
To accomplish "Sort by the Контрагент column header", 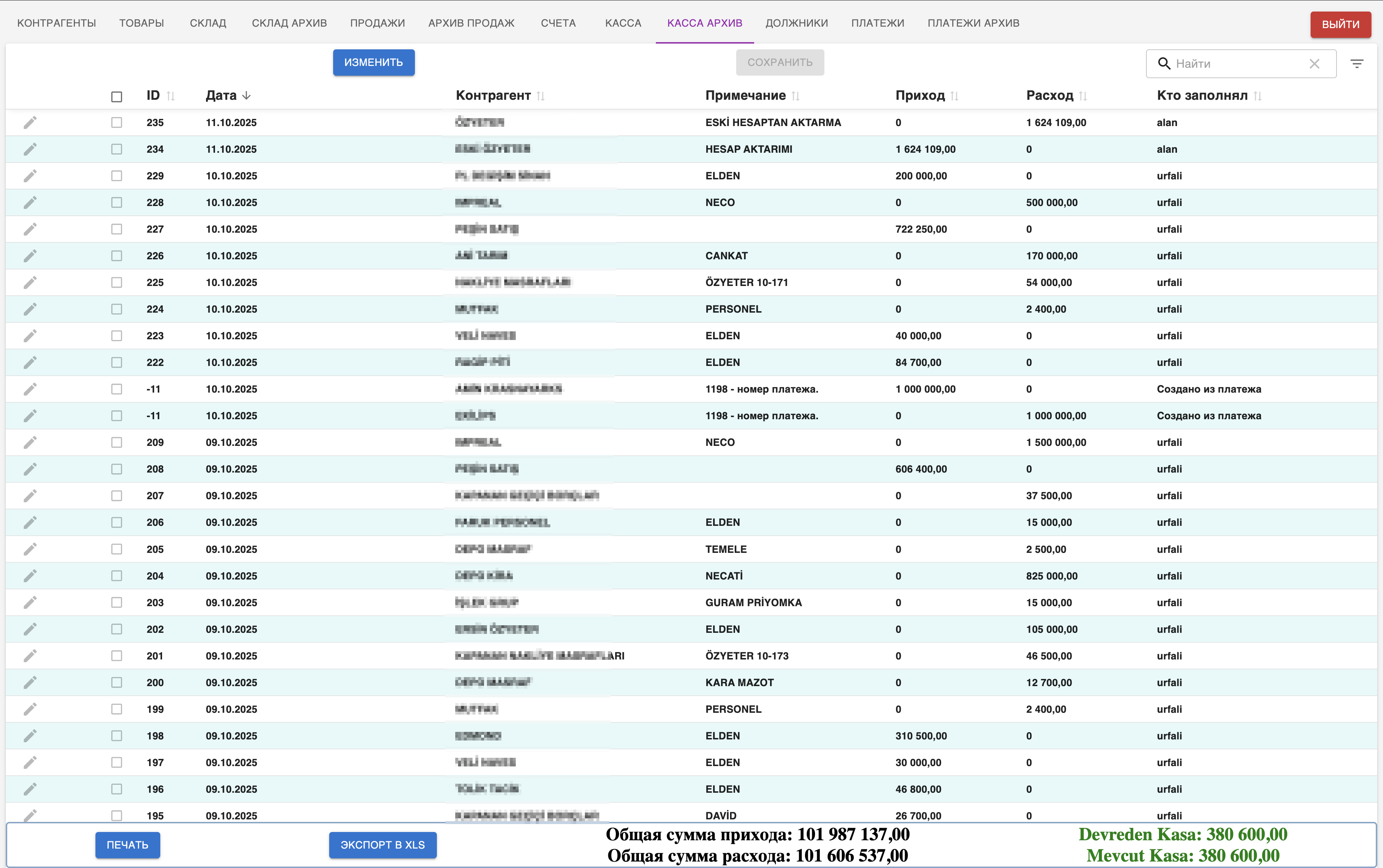I will coord(493,95).
